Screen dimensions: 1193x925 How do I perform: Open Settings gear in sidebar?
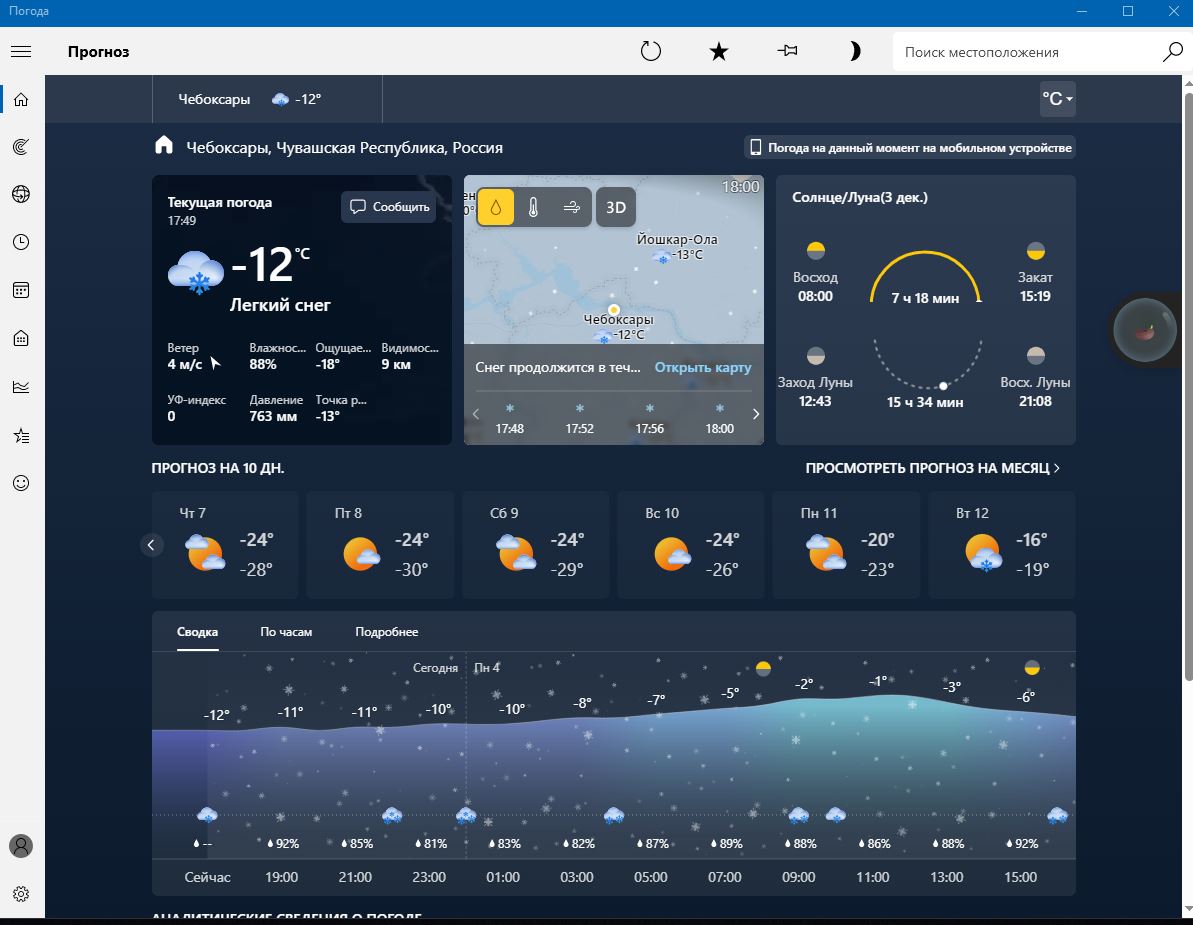coord(21,894)
